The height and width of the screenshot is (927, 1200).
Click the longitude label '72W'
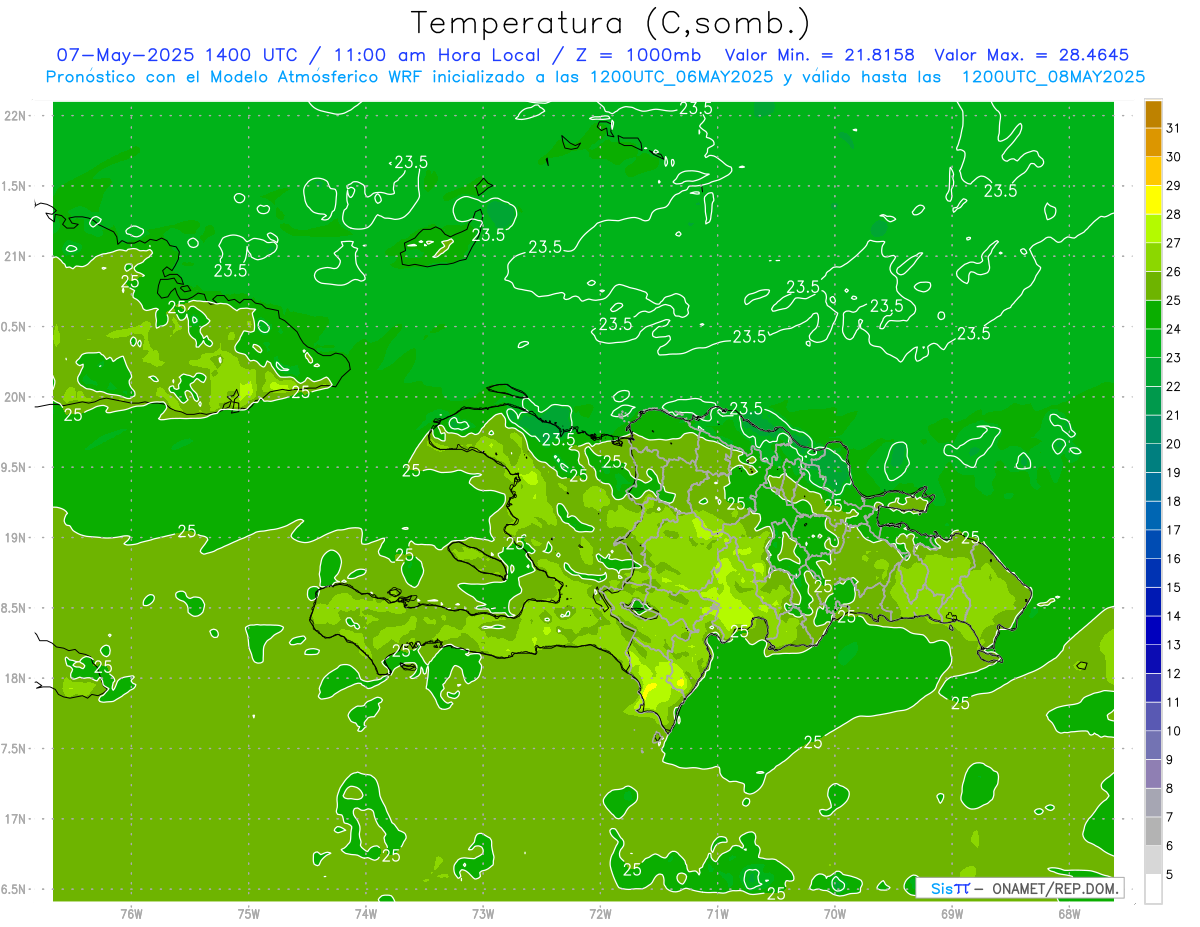(x=600, y=913)
